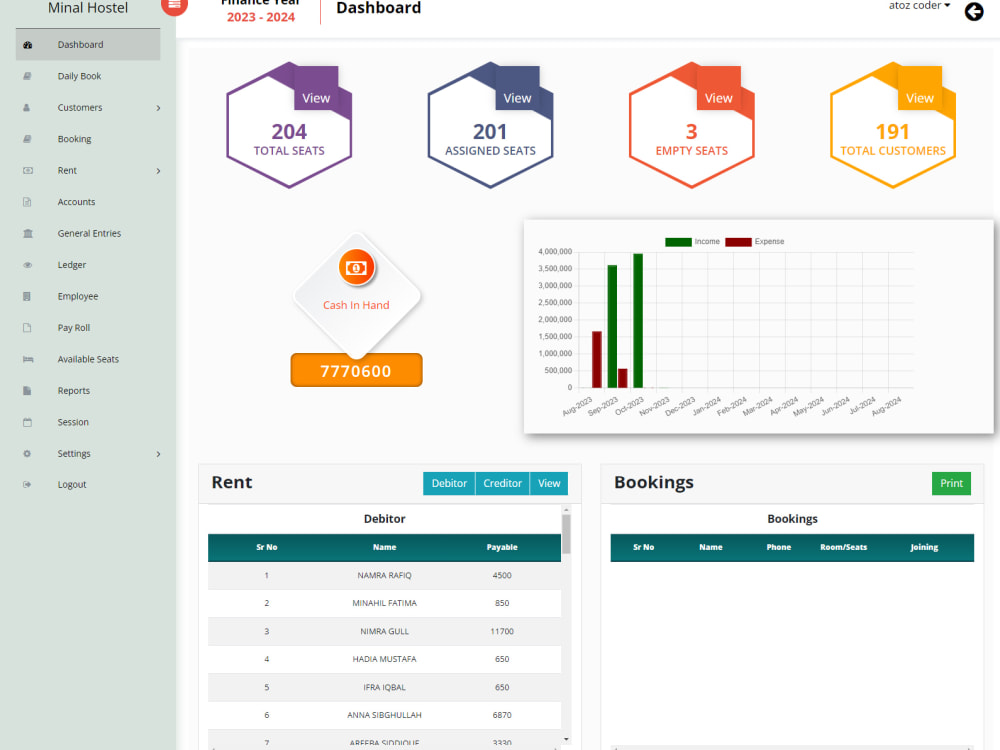The height and width of the screenshot is (750, 1000).
Task: Click the General Entries bank icon
Action: point(27,233)
